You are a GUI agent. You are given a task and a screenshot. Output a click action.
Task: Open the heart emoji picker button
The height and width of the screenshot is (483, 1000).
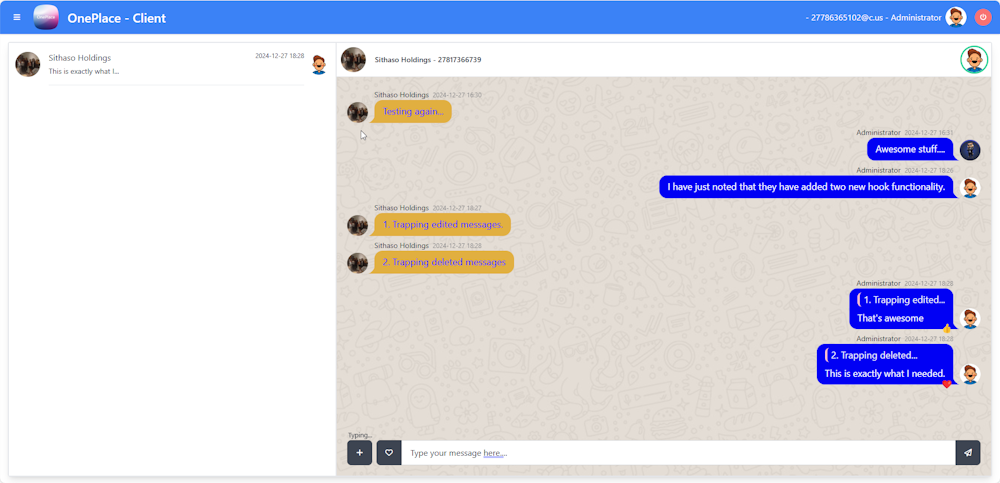click(389, 452)
